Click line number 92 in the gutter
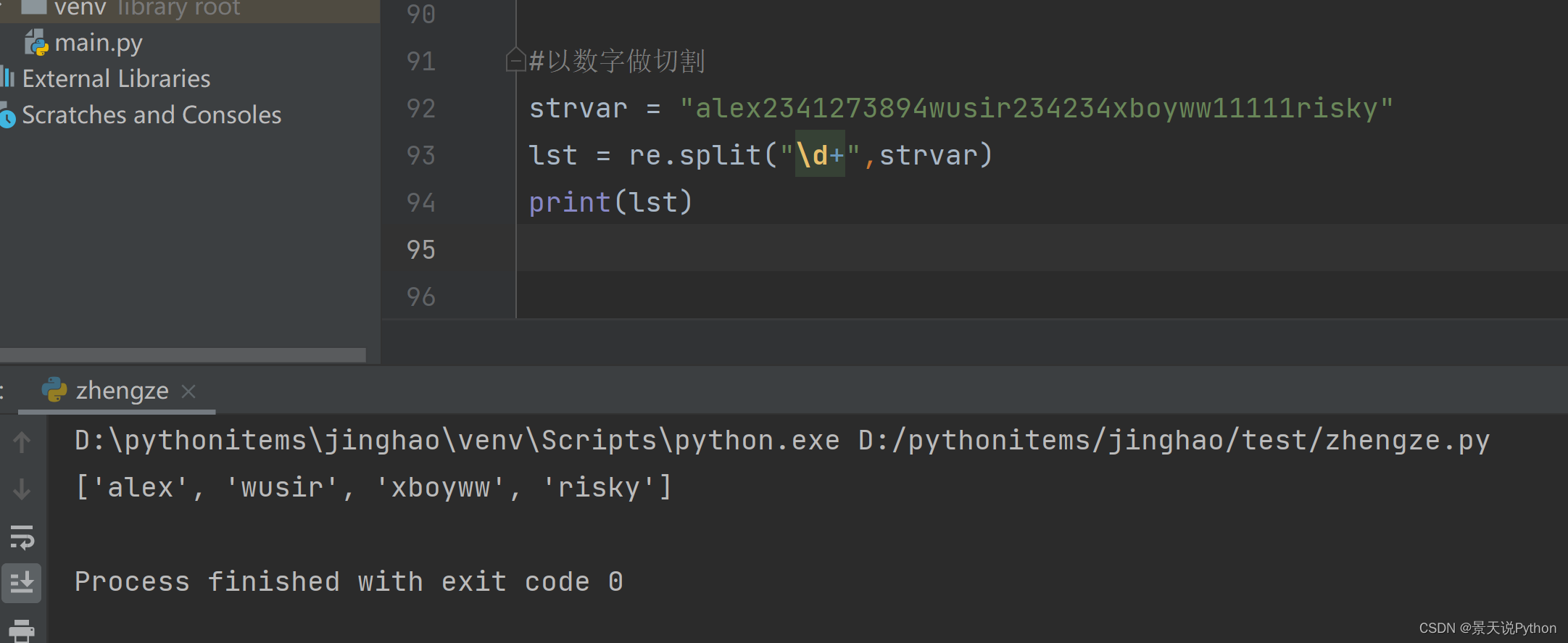This screenshot has width=1568, height=643. (x=421, y=109)
